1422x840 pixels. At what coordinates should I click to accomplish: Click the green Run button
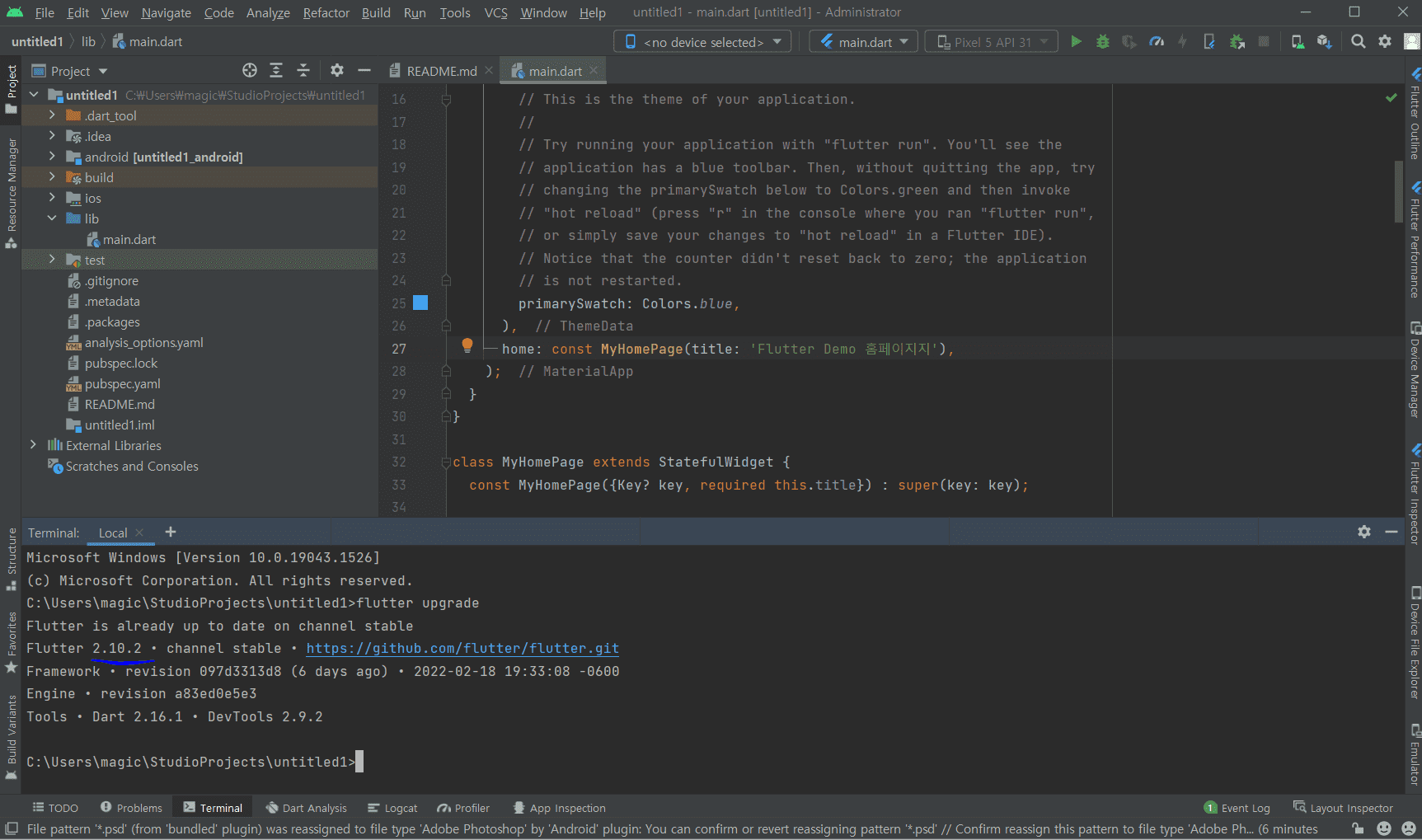pos(1076,41)
